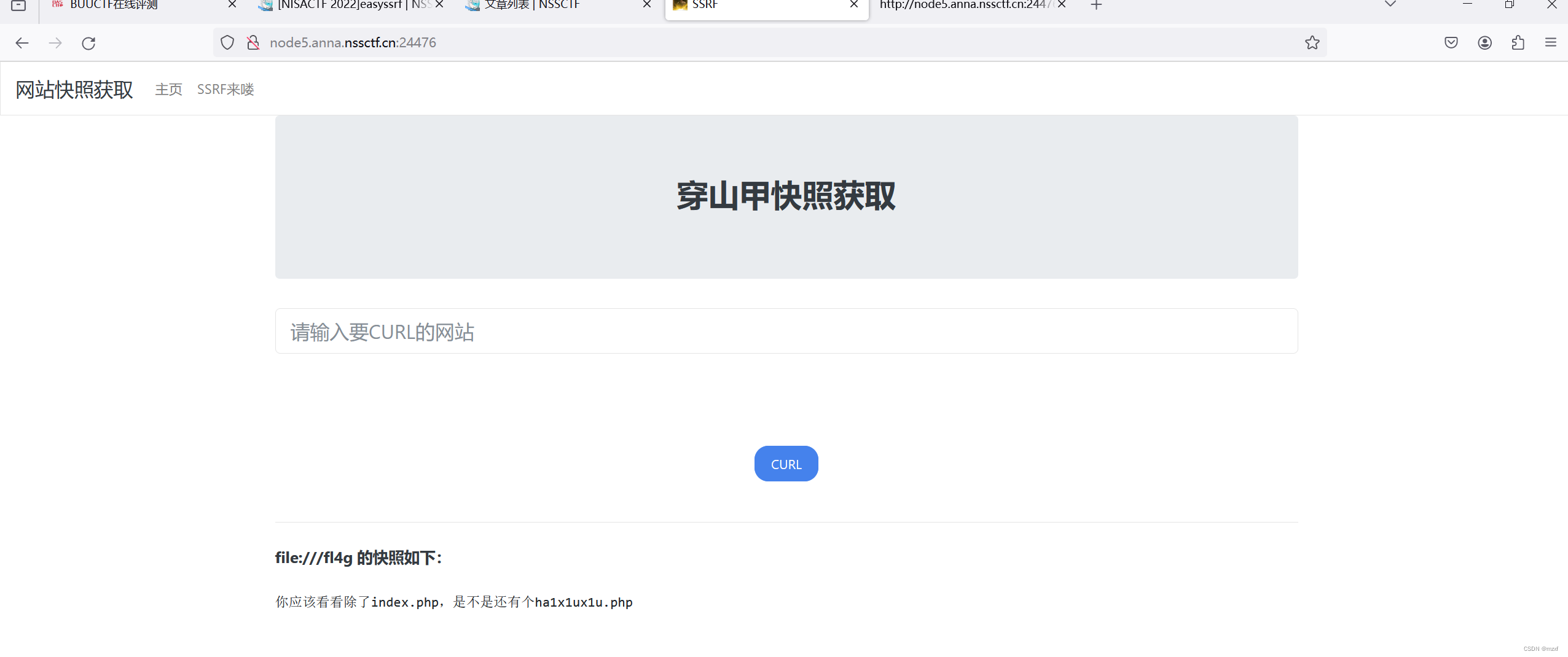Bookmark the page via the star icon
The width and height of the screenshot is (1568, 657).
[x=1312, y=42]
